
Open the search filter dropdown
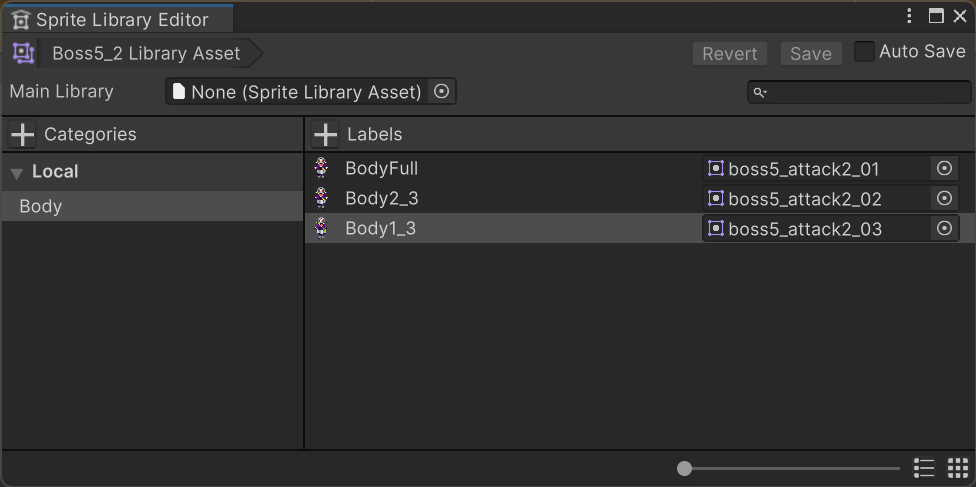[760, 93]
